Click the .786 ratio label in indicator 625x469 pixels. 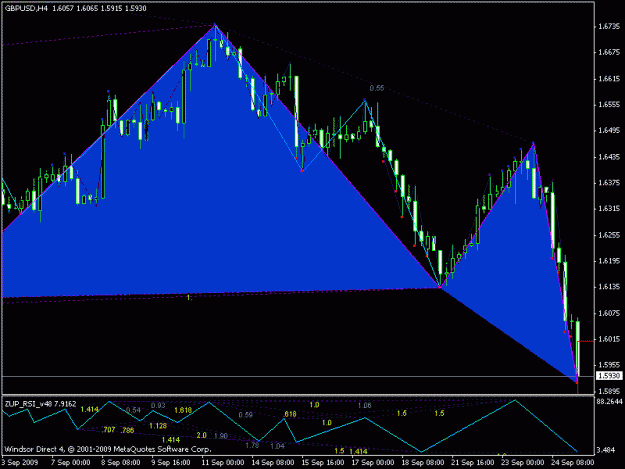point(127,430)
